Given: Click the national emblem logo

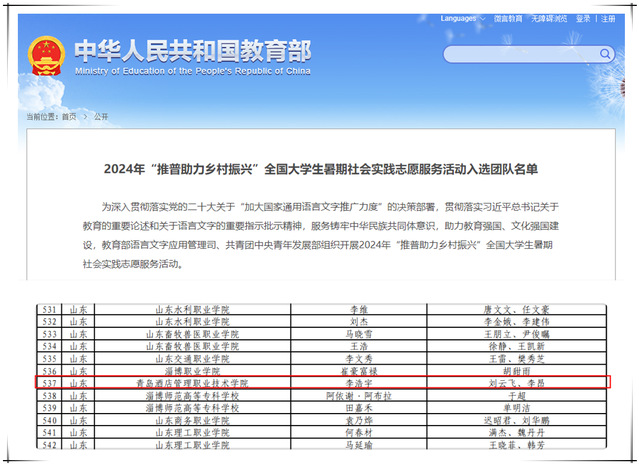Looking at the screenshot, I should click(43, 54).
